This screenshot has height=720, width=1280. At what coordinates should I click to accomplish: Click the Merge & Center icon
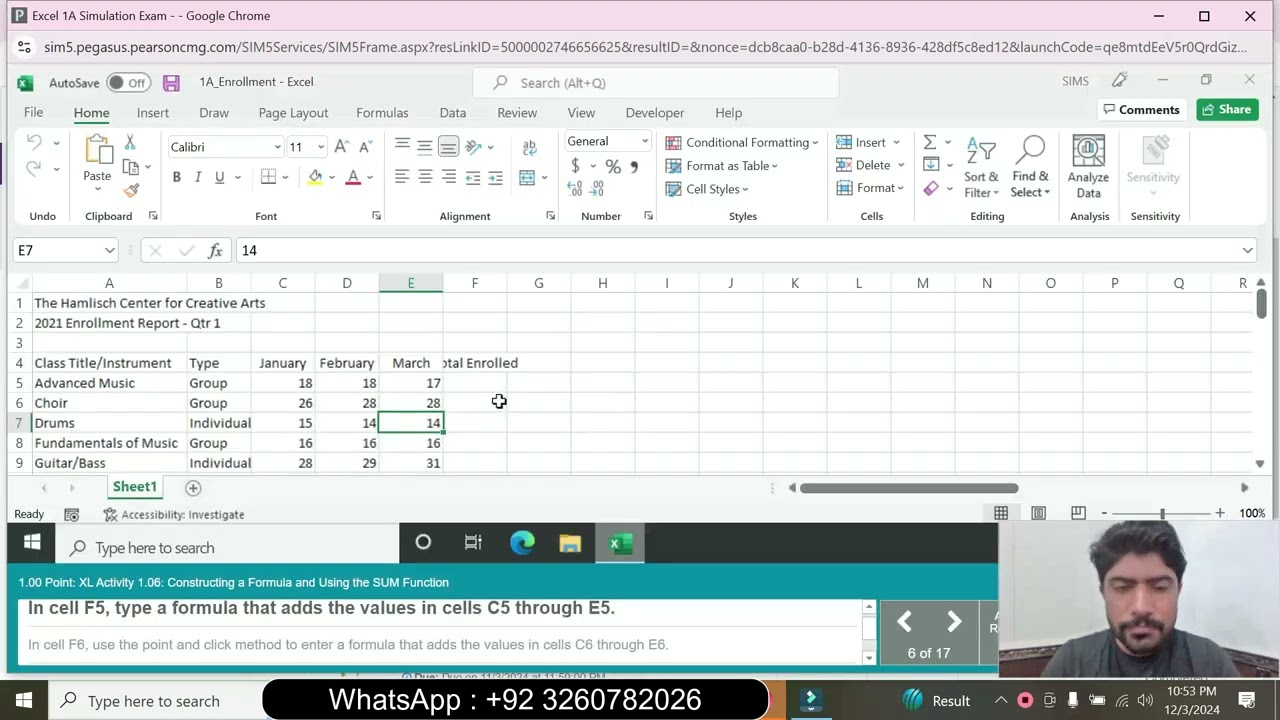(x=527, y=177)
